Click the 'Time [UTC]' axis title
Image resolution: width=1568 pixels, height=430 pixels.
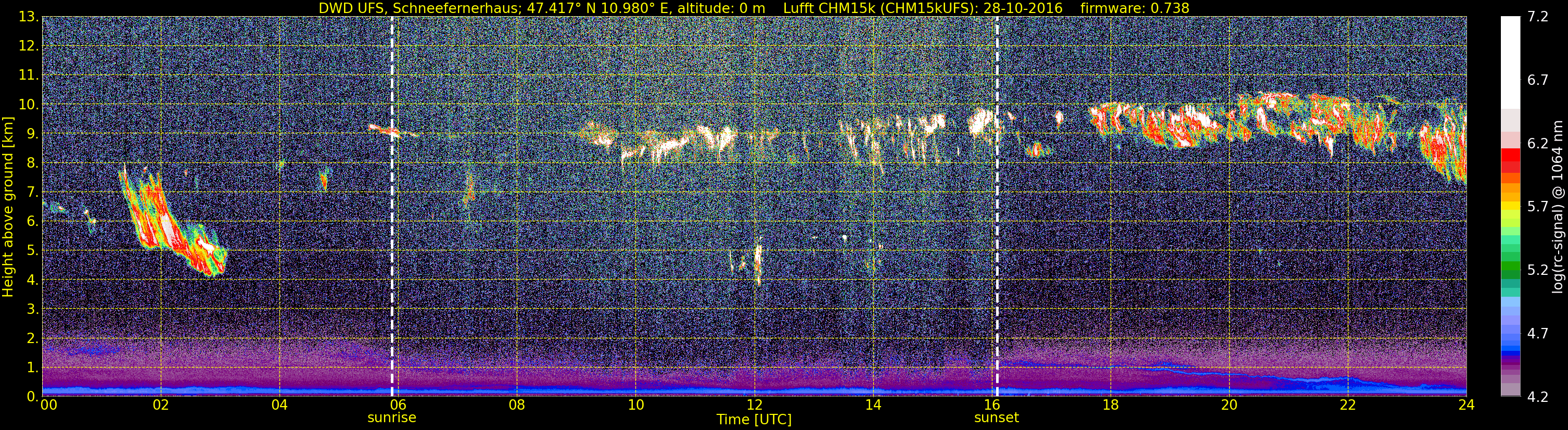coord(754,419)
